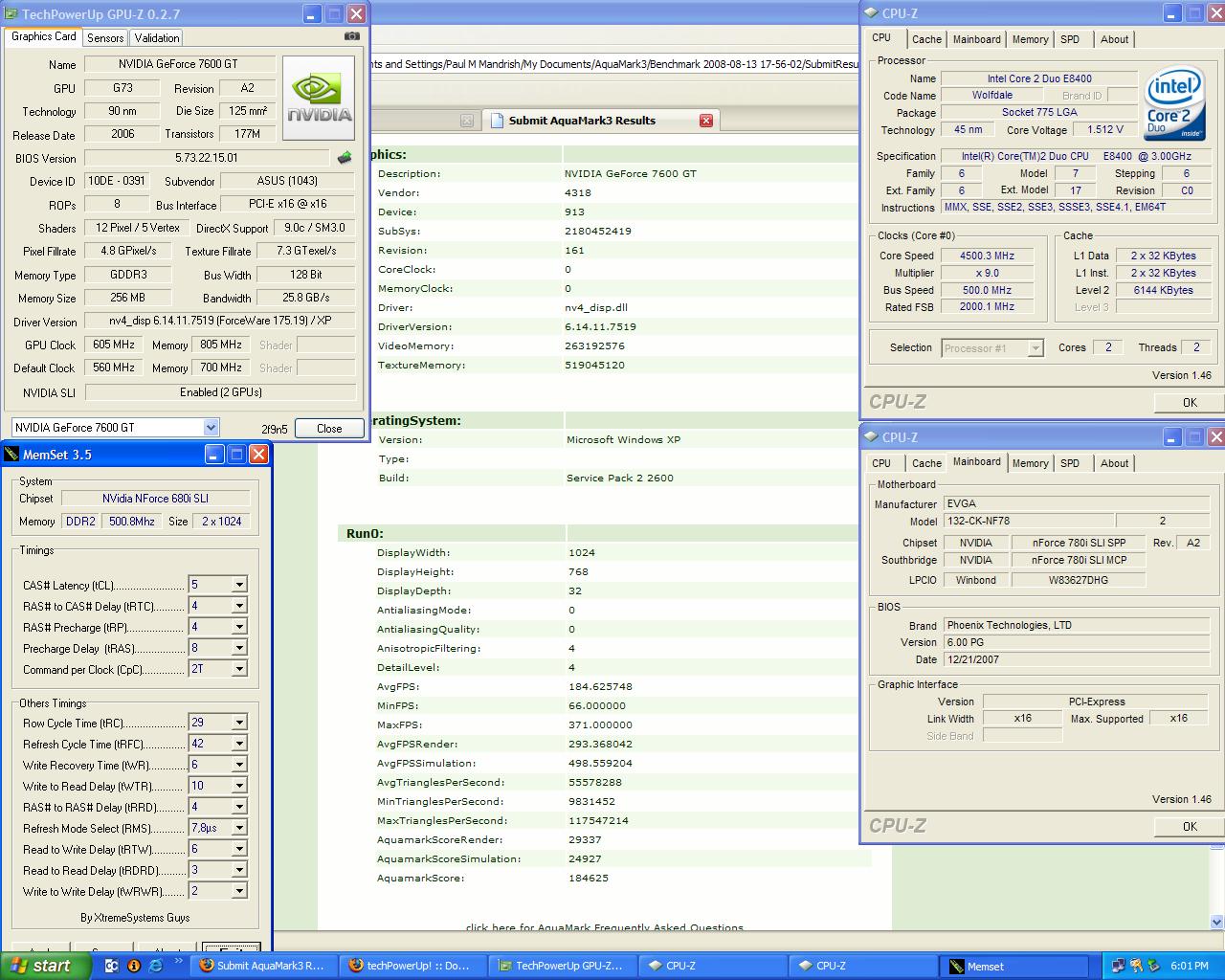1225x980 pixels.
Task: Open the orange Firefox-style quick launch icon
Action: (134, 966)
